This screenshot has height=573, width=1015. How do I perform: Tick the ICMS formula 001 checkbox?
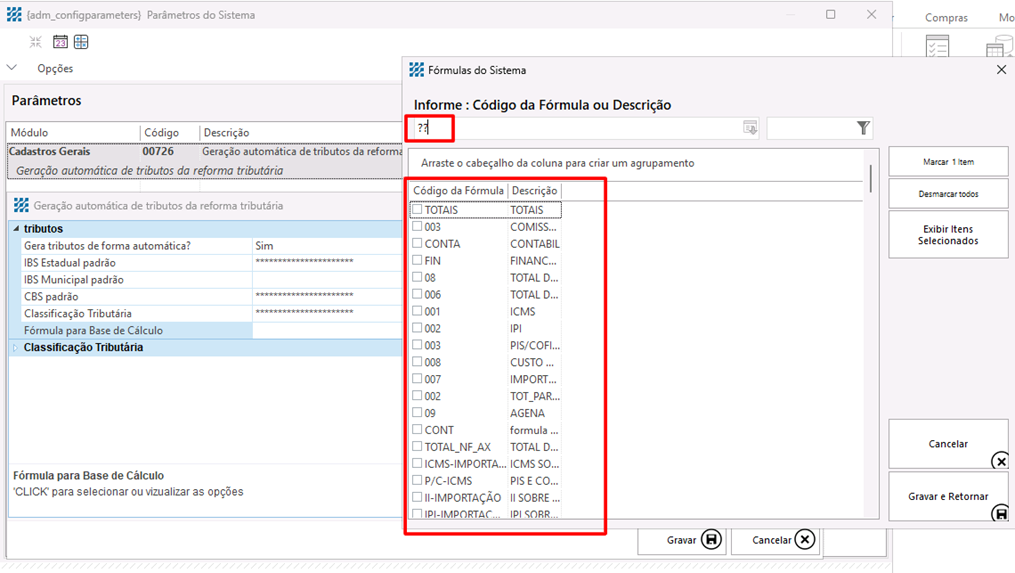tap(417, 311)
